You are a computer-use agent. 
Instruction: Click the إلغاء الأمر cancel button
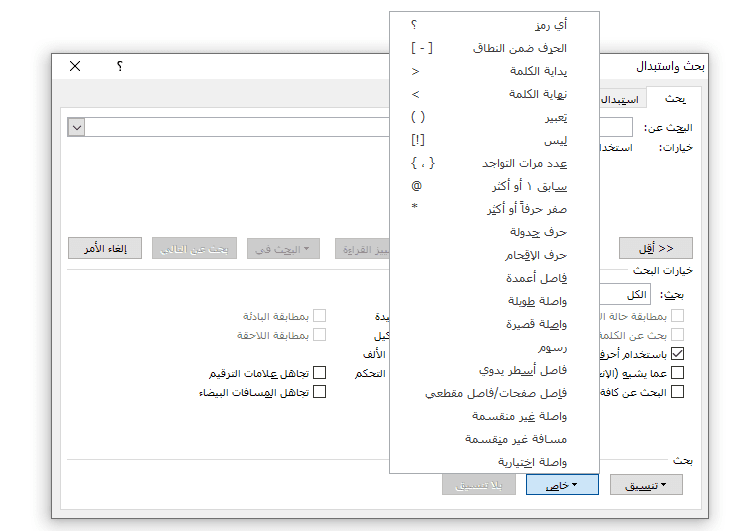pyautogui.click(x=105, y=248)
